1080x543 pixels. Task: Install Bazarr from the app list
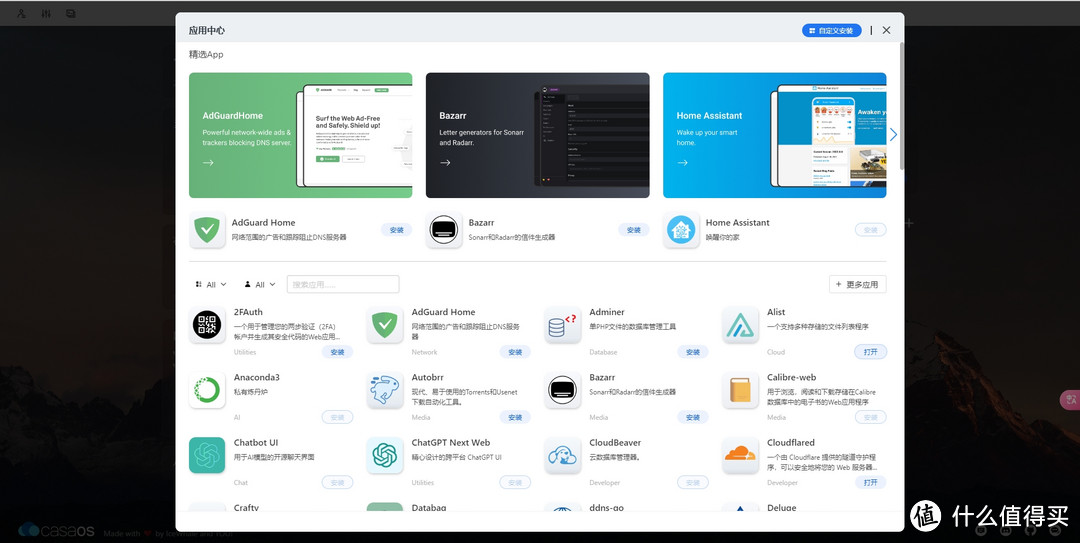coord(693,417)
